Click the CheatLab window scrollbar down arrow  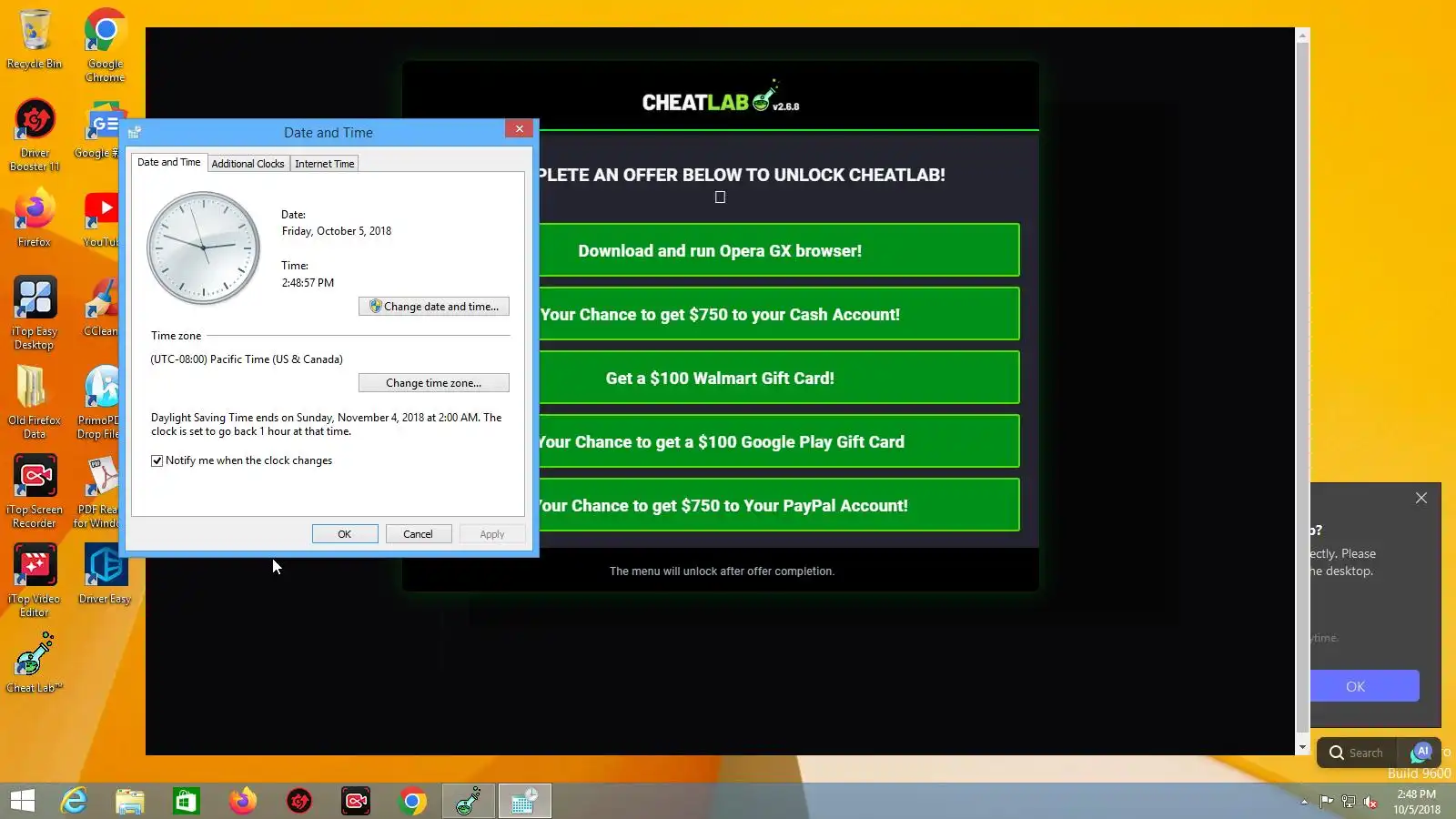pyautogui.click(x=1302, y=747)
